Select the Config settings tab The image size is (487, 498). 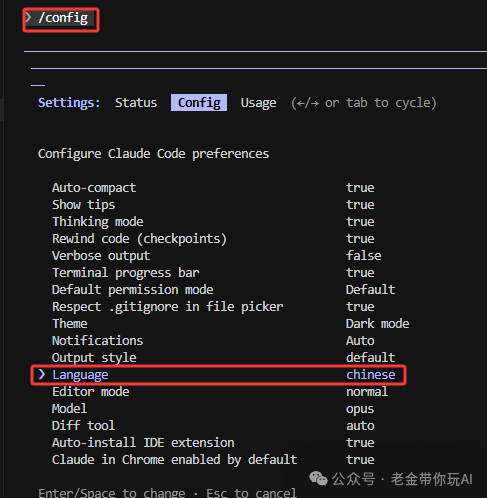pyautogui.click(x=199, y=103)
